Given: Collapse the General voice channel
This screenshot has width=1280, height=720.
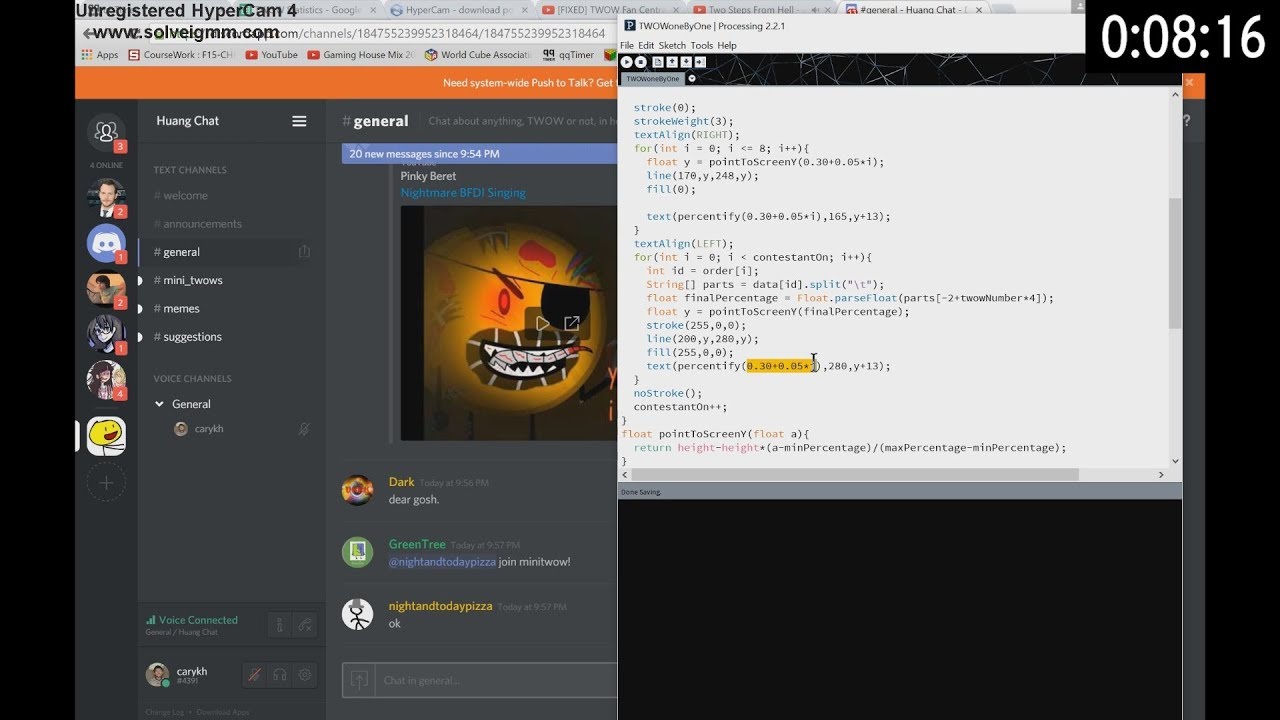Looking at the screenshot, I should point(160,404).
